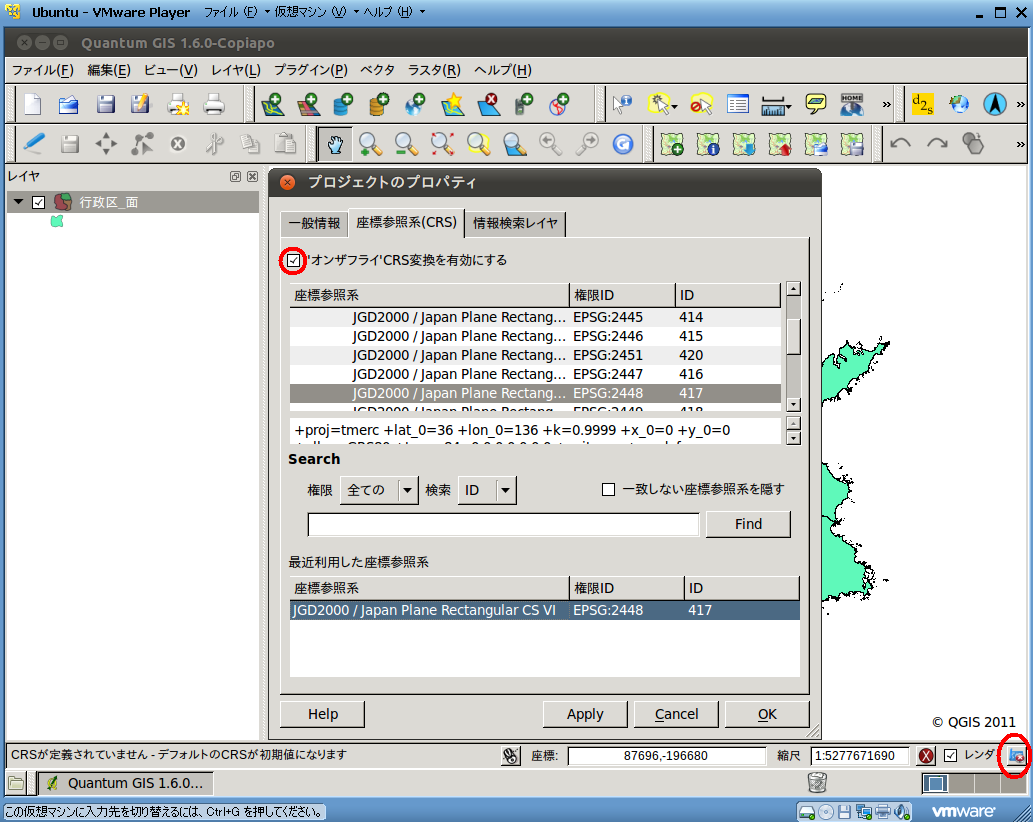Switch to the 一般情報 tab
Viewport: 1033px width, 822px height.
pos(314,223)
